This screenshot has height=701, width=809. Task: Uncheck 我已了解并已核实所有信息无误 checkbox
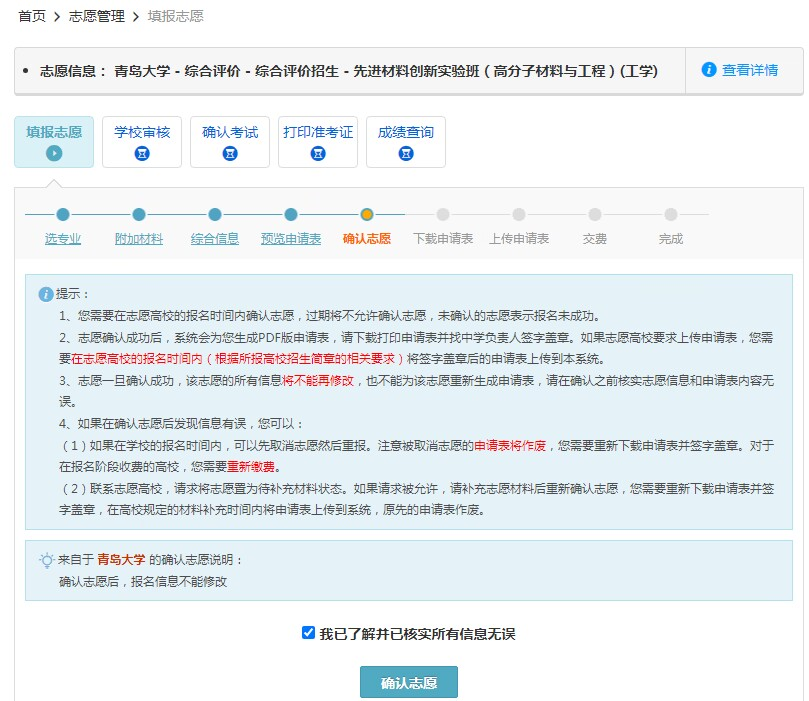click(309, 633)
